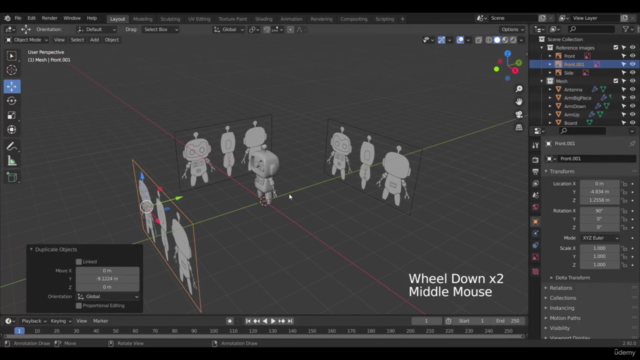The image size is (640, 360).
Task: Click the End frame field
Action: (x=508, y=321)
